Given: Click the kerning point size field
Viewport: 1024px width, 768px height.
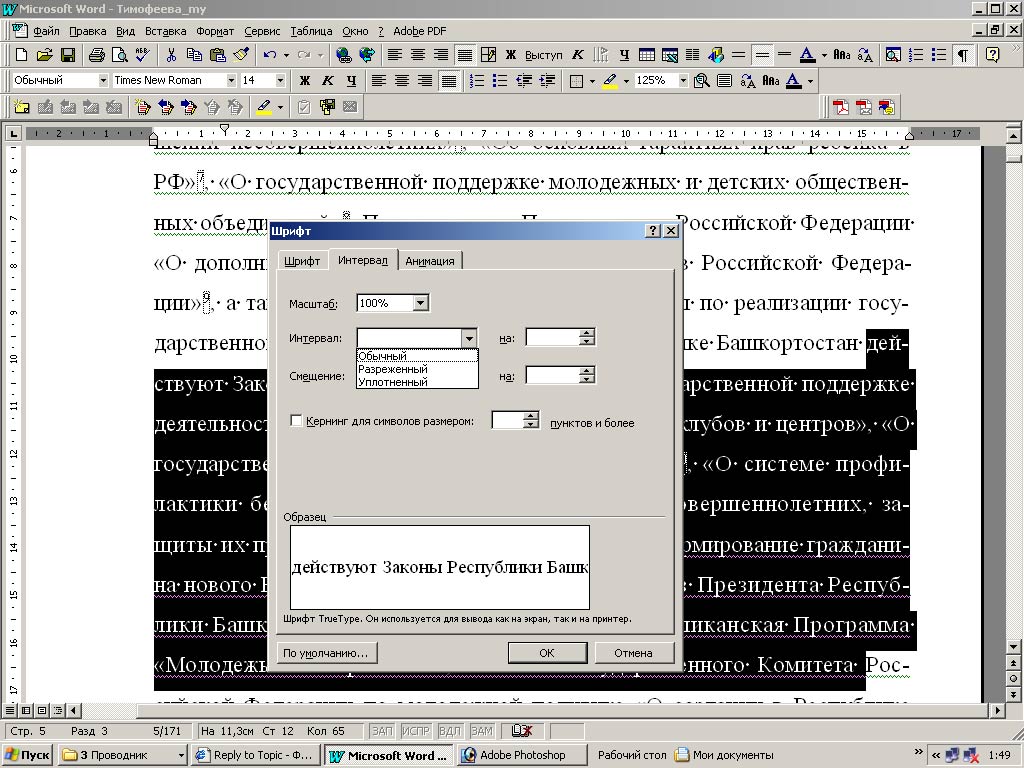Looking at the screenshot, I should click(x=508, y=421).
